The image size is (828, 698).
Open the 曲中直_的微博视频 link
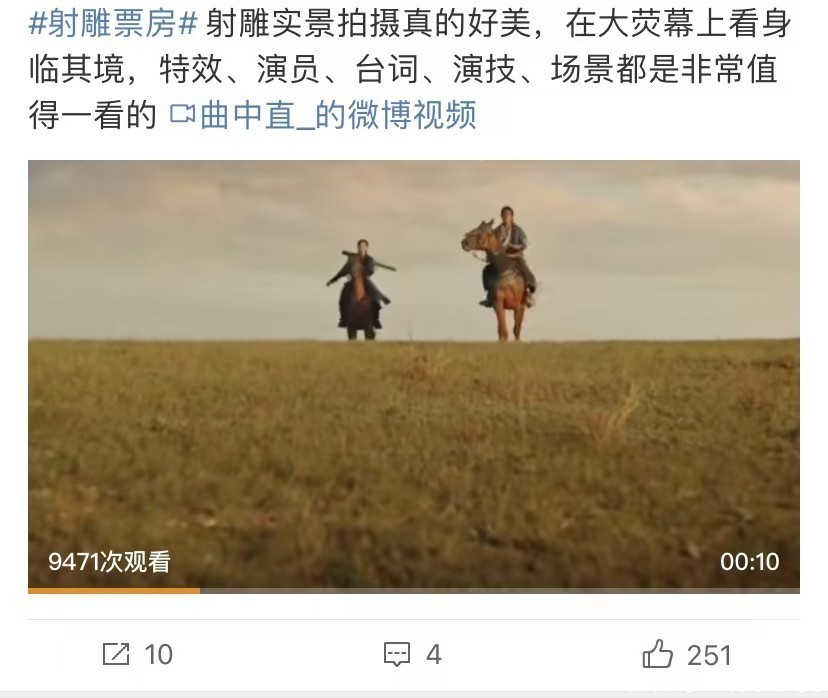338,115
